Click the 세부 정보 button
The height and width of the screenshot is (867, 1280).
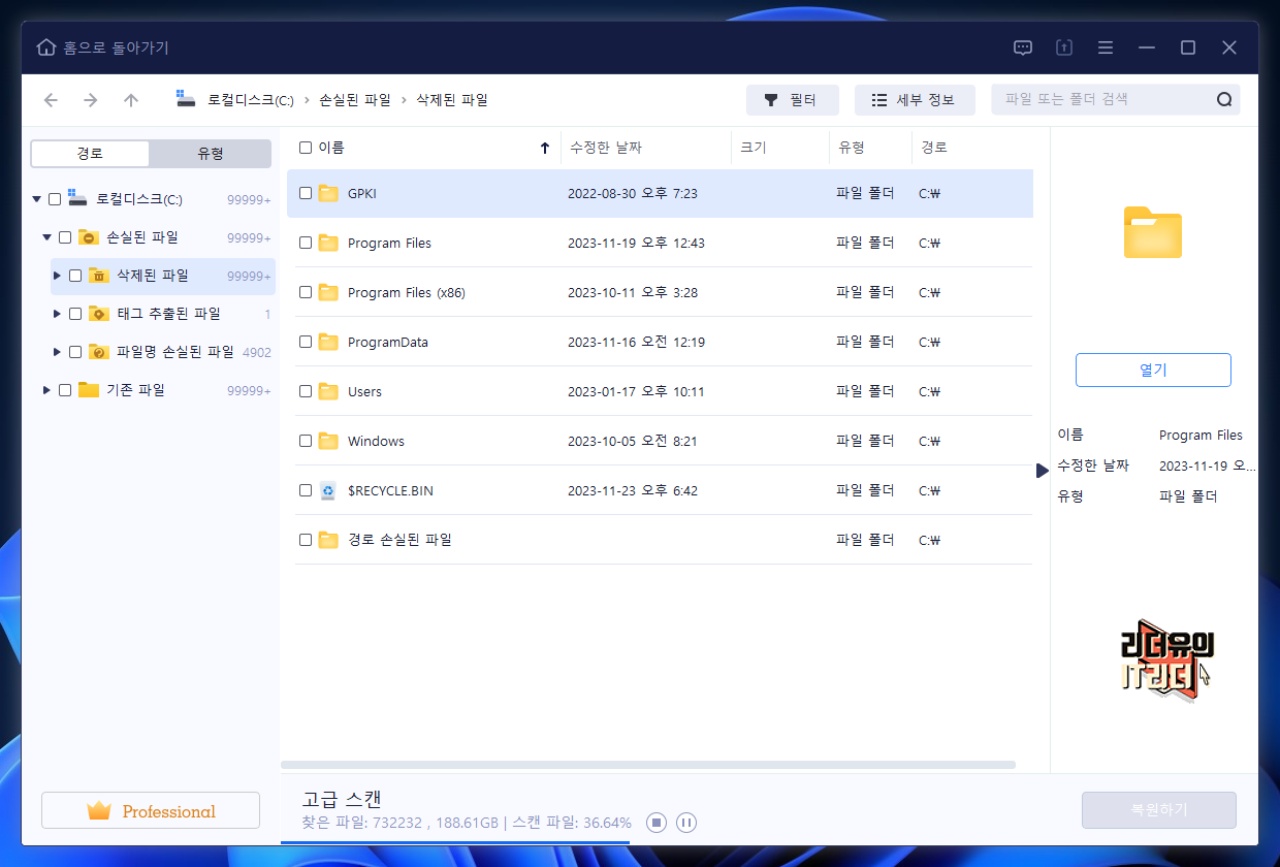(914, 100)
